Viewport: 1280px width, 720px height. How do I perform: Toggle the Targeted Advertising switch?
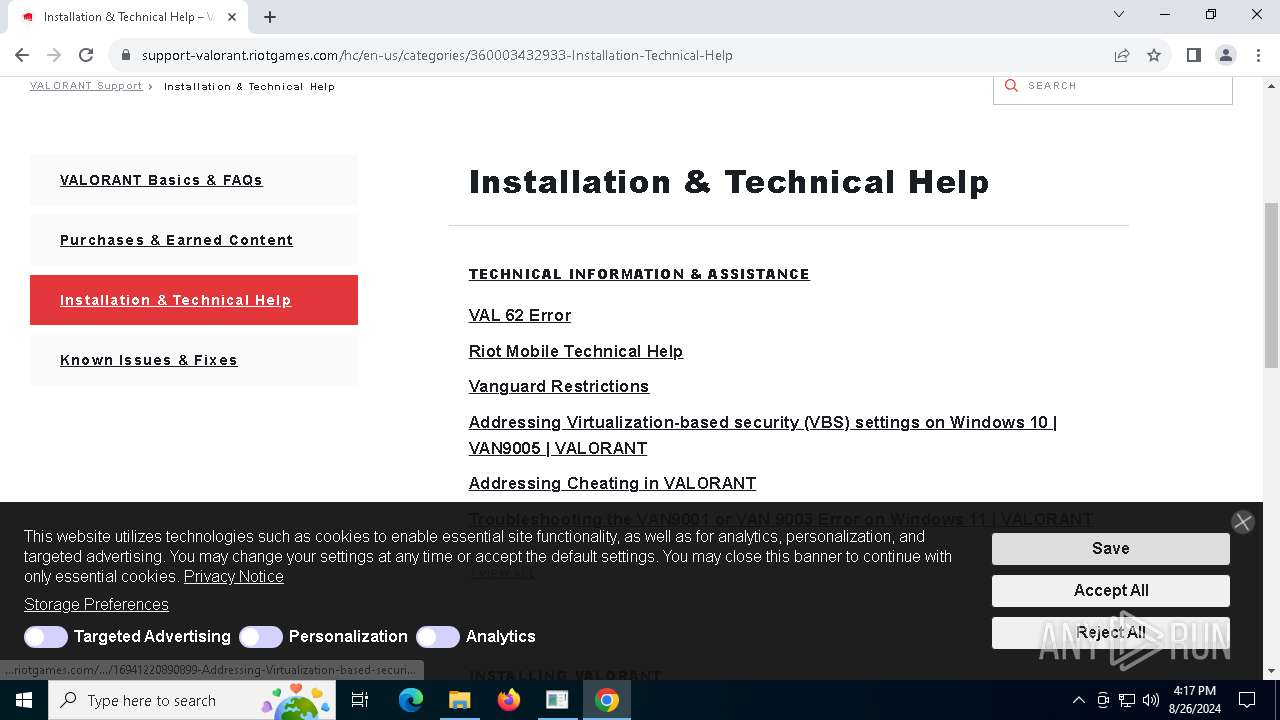click(46, 637)
